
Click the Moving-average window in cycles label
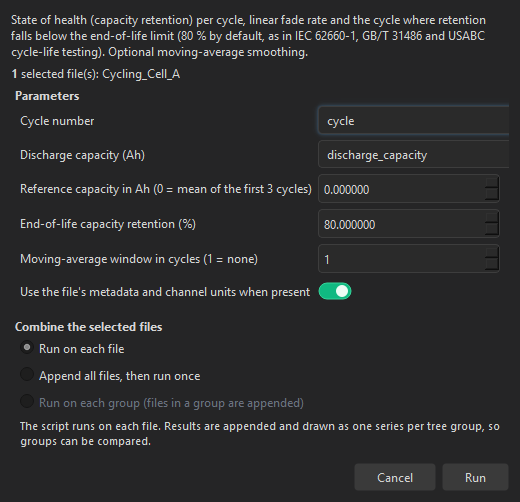coord(139,259)
